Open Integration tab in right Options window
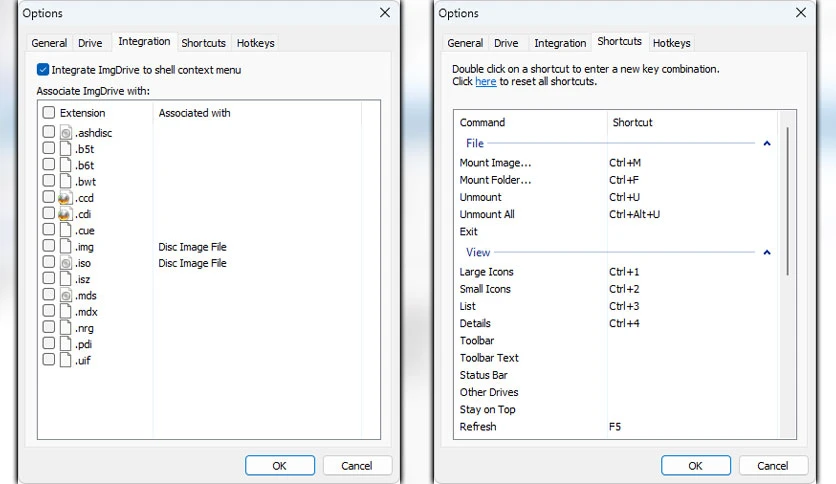This screenshot has height=484, width=836. 560,43
